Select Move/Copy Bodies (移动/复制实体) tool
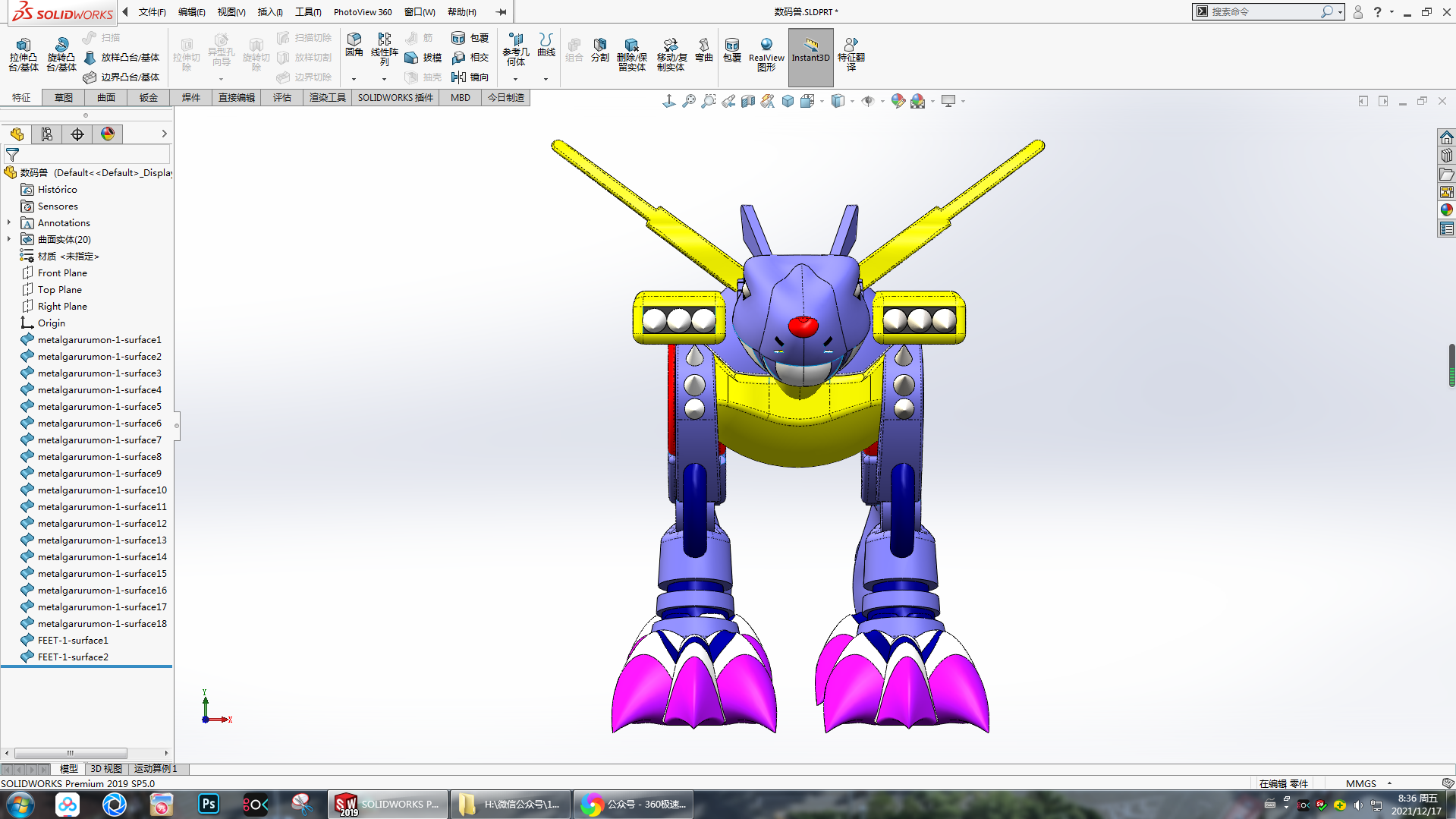The height and width of the screenshot is (819, 1456). [x=671, y=55]
